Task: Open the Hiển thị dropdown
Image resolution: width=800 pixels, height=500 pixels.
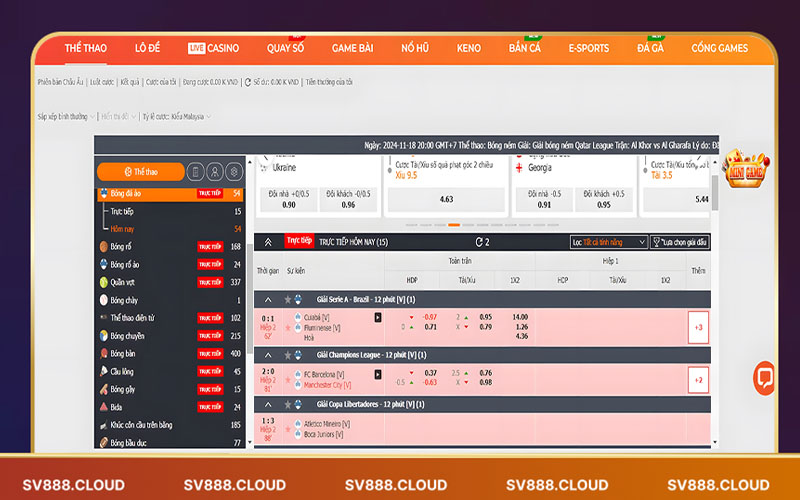Action: [x=118, y=117]
